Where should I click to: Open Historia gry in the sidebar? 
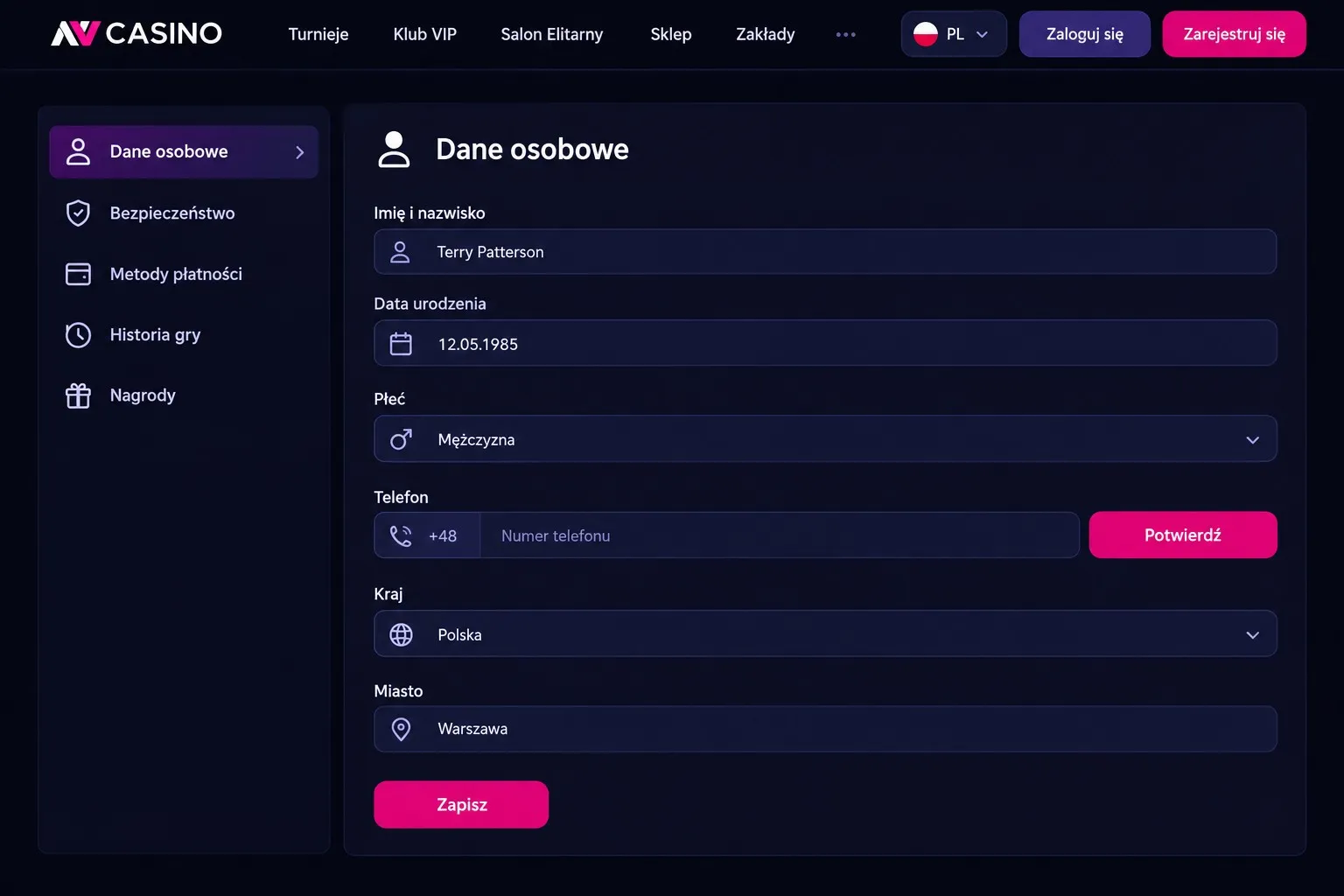pyautogui.click(x=184, y=335)
